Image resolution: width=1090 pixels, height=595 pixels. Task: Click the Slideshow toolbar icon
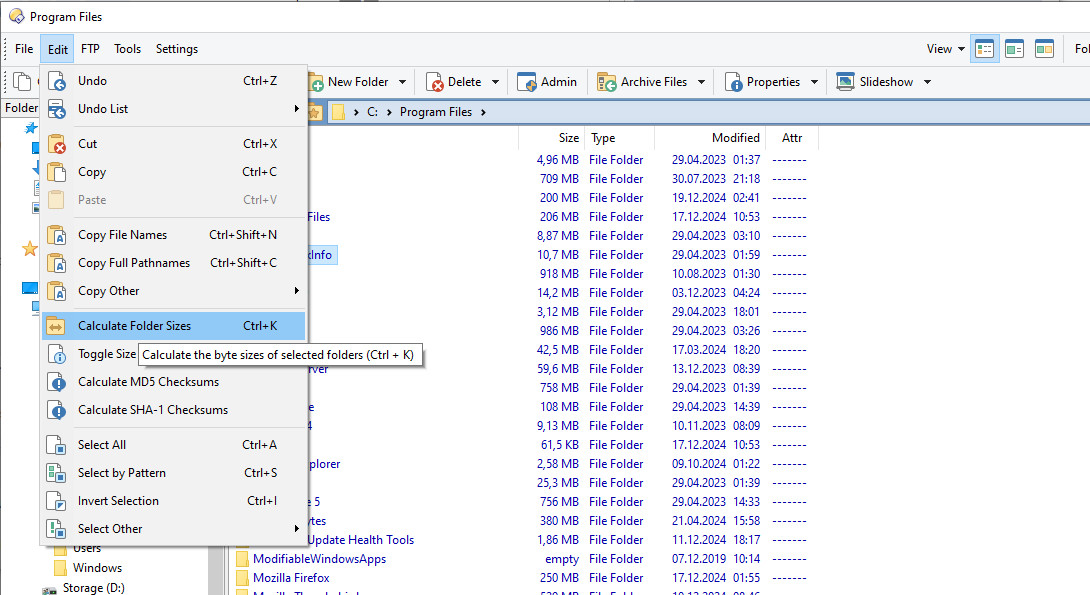pyautogui.click(x=845, y=82)
